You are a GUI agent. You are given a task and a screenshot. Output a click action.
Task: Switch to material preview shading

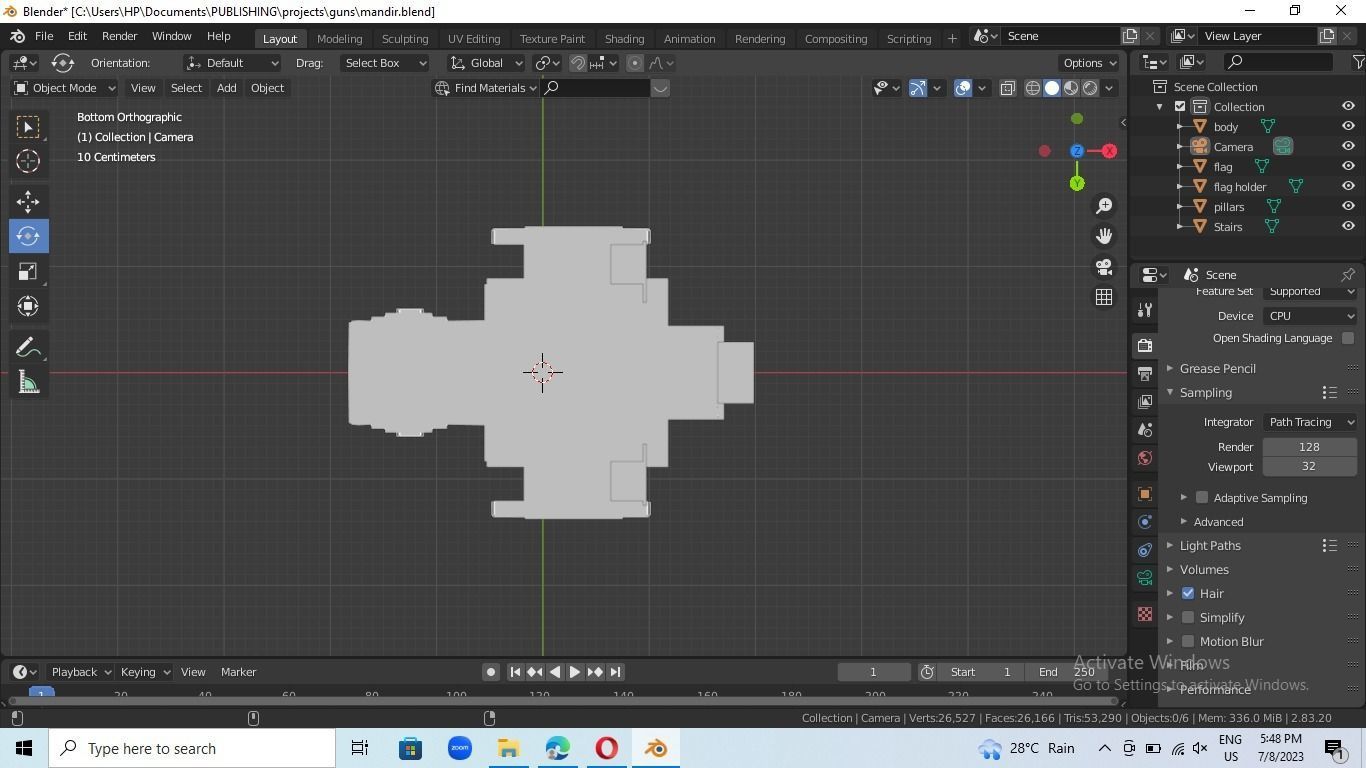pyautogui.click(x=1071, y=88)
